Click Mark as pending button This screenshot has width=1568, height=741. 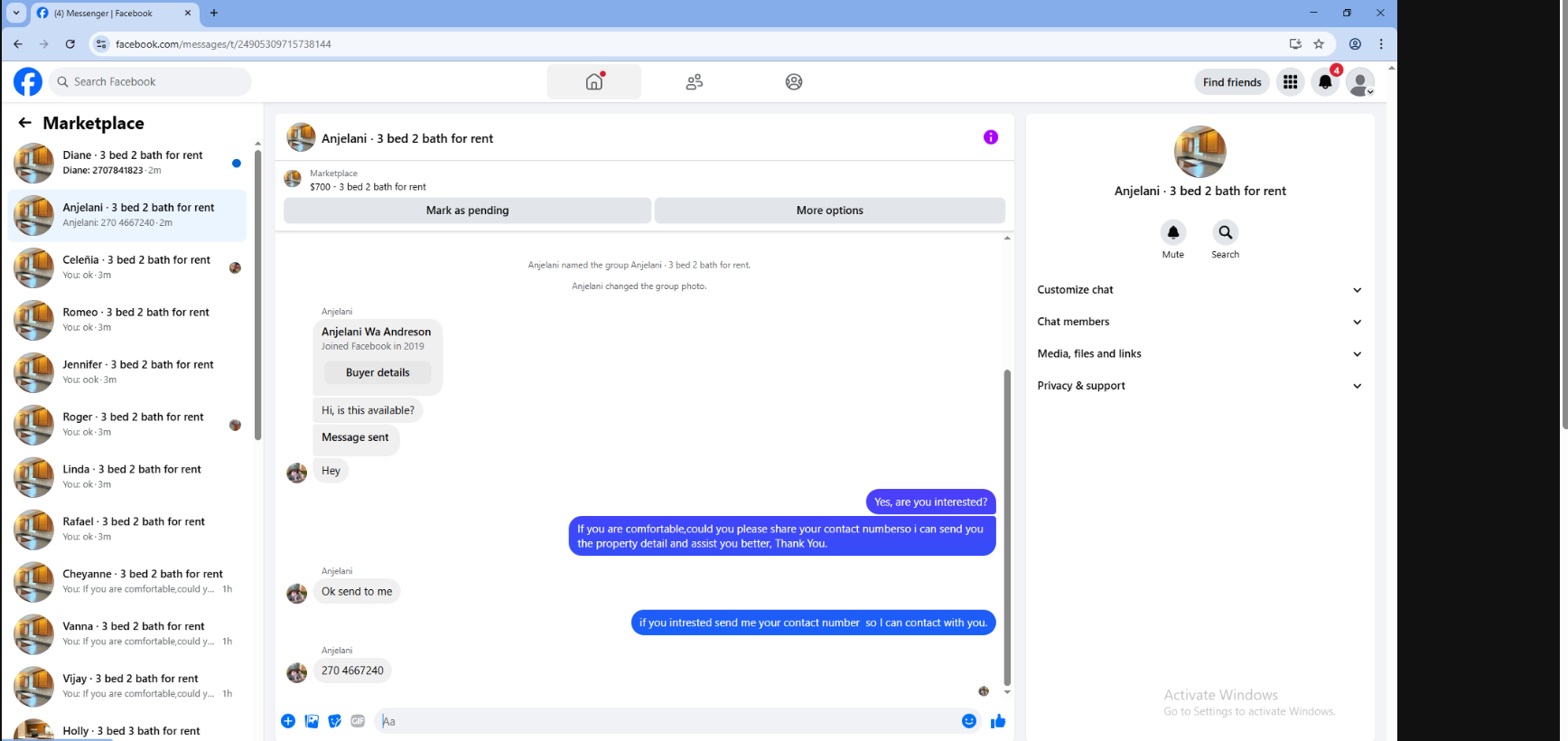(x=467, y=211)
